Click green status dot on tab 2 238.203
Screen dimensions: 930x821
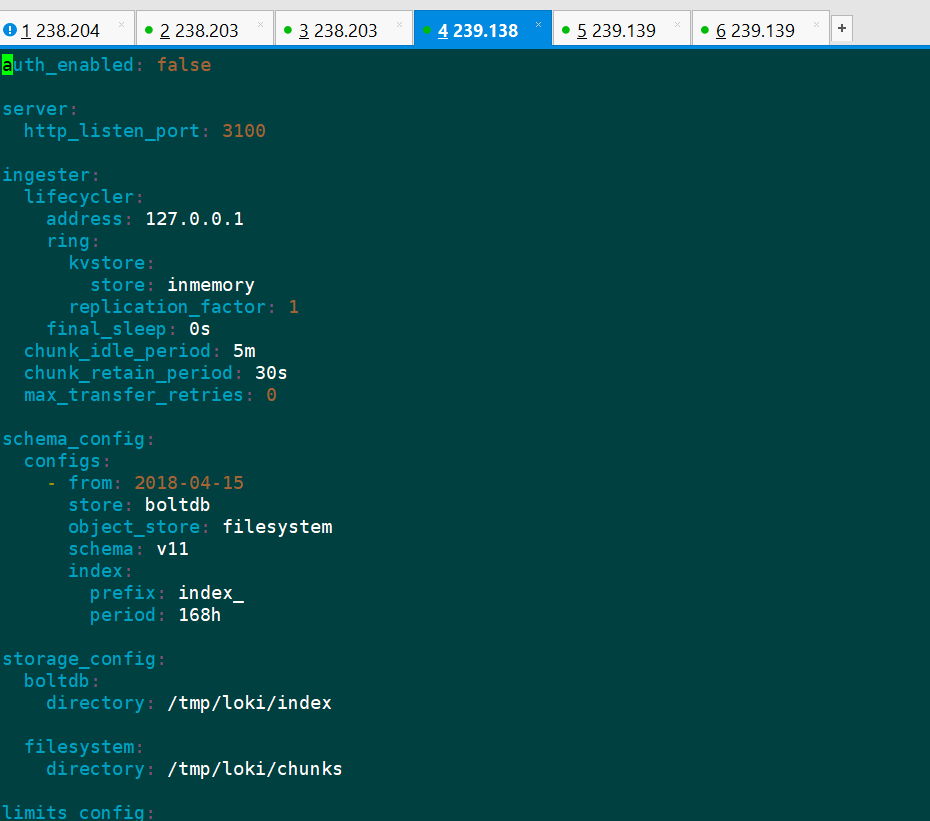click(x=149, y=30)
